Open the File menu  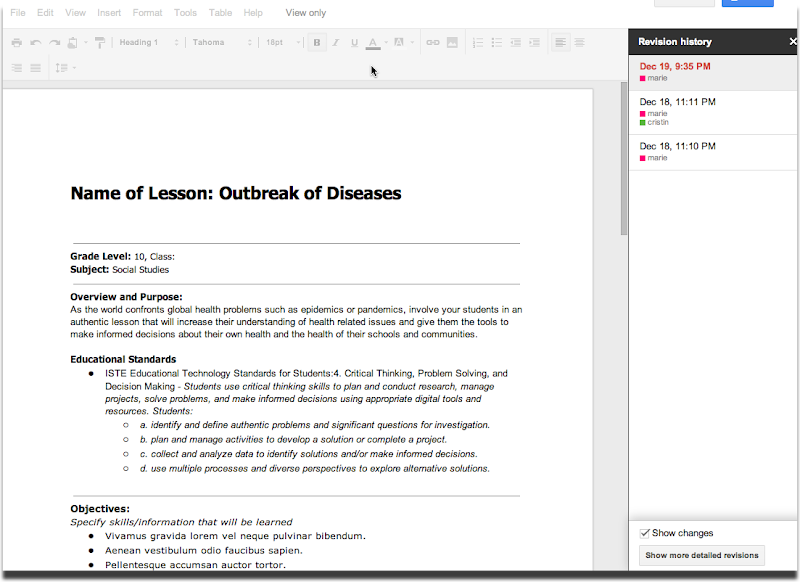coord(18,13)
